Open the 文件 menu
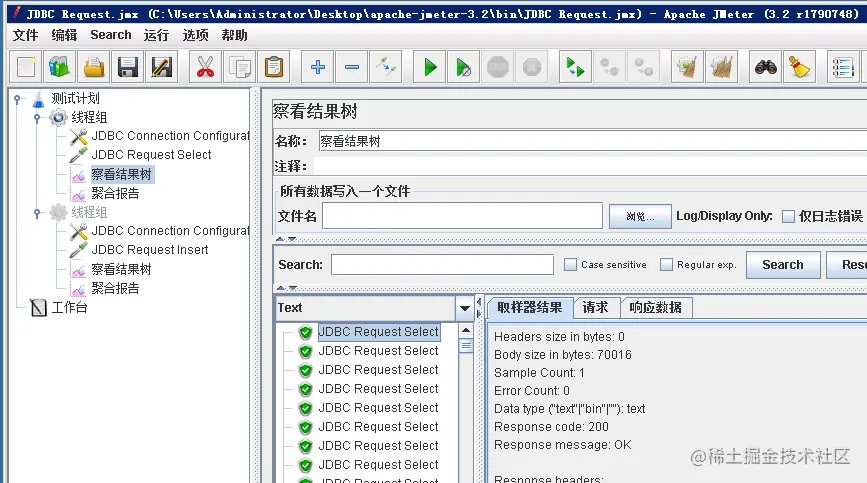 [x=25, y=35]
